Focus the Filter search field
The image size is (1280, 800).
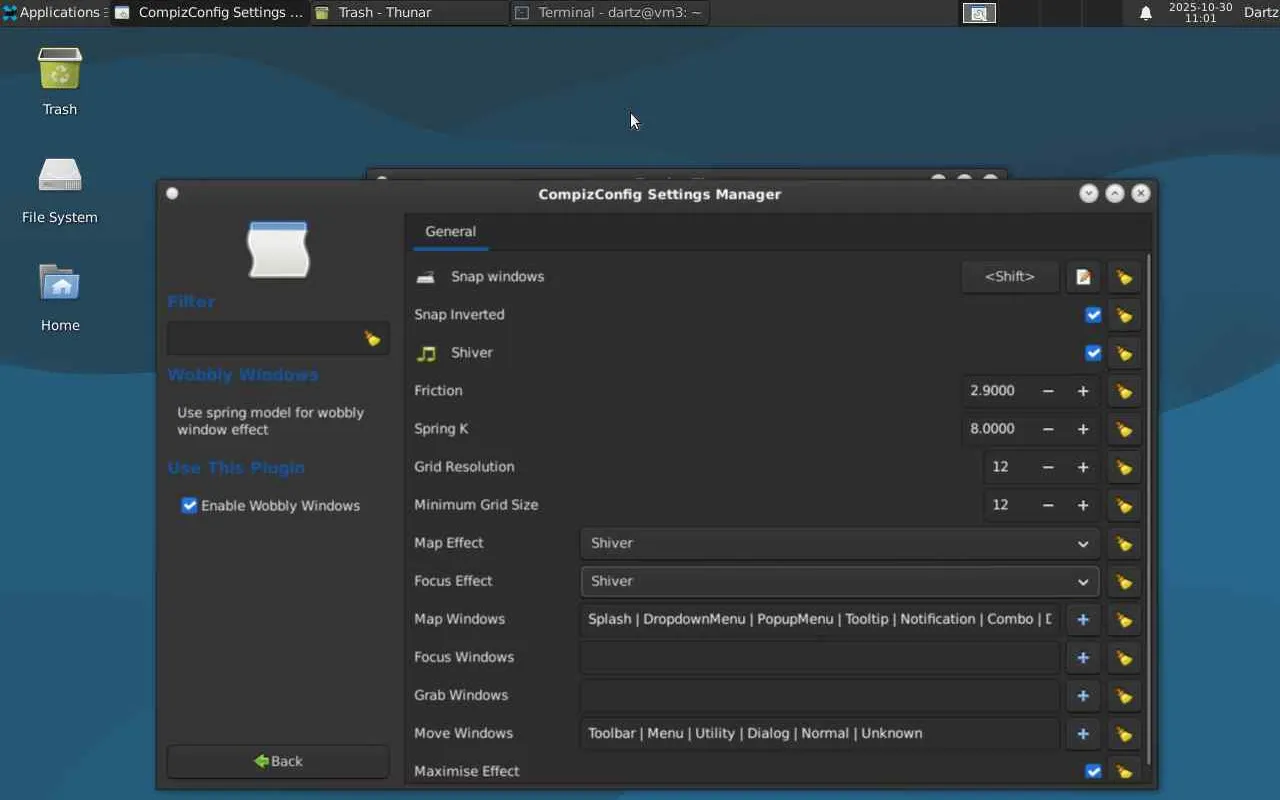278,339
